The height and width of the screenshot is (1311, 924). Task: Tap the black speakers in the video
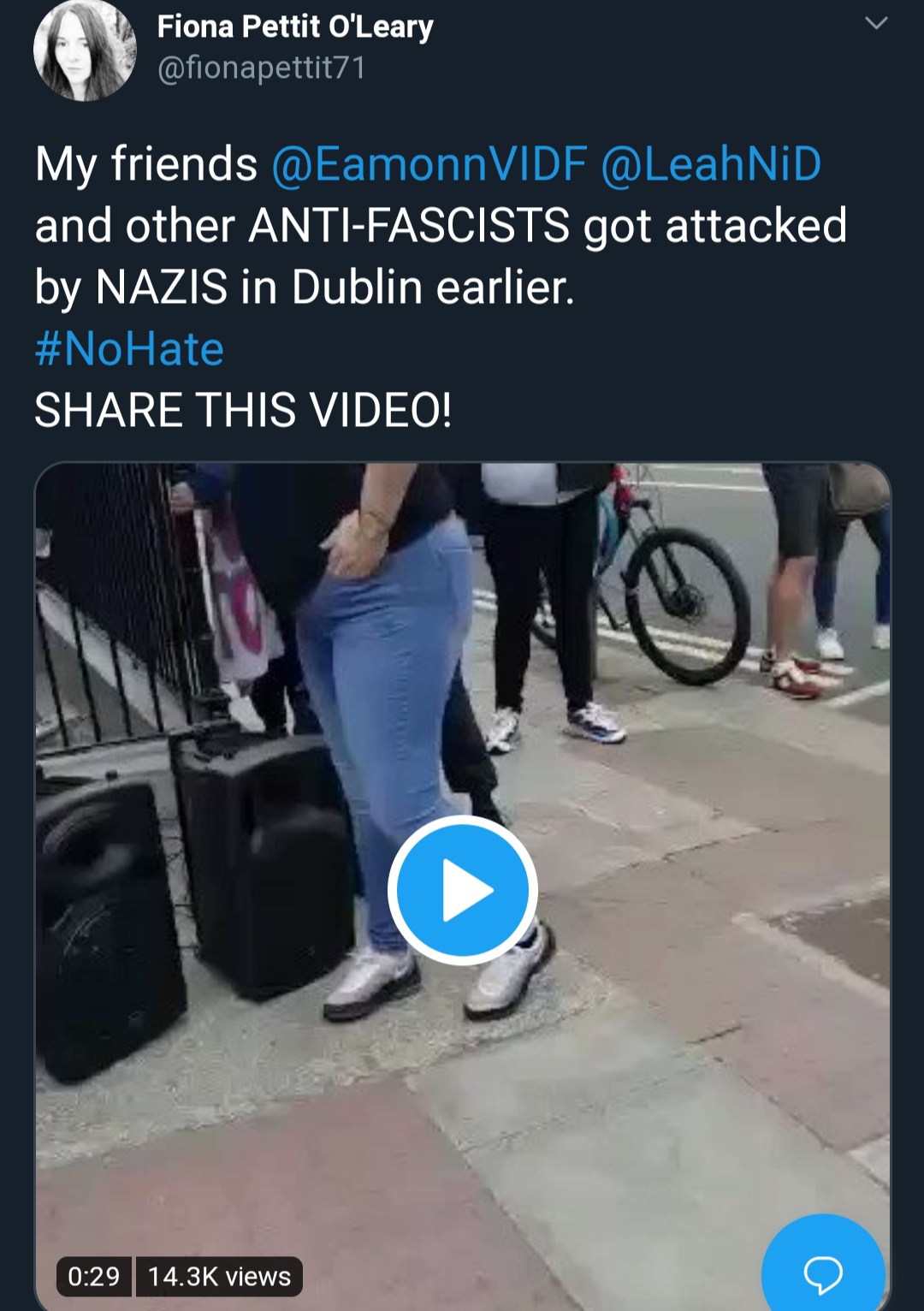[x=188, y=890]
